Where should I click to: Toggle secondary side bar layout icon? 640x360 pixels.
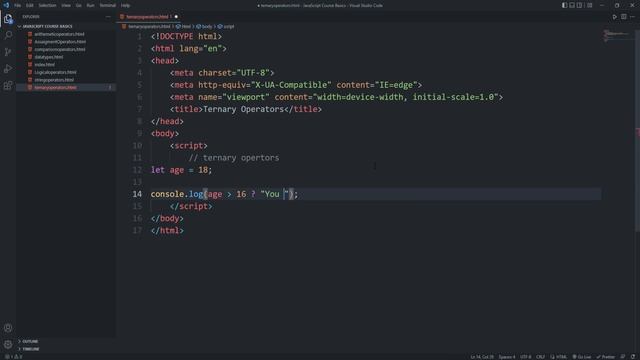(x=579, y=5)
